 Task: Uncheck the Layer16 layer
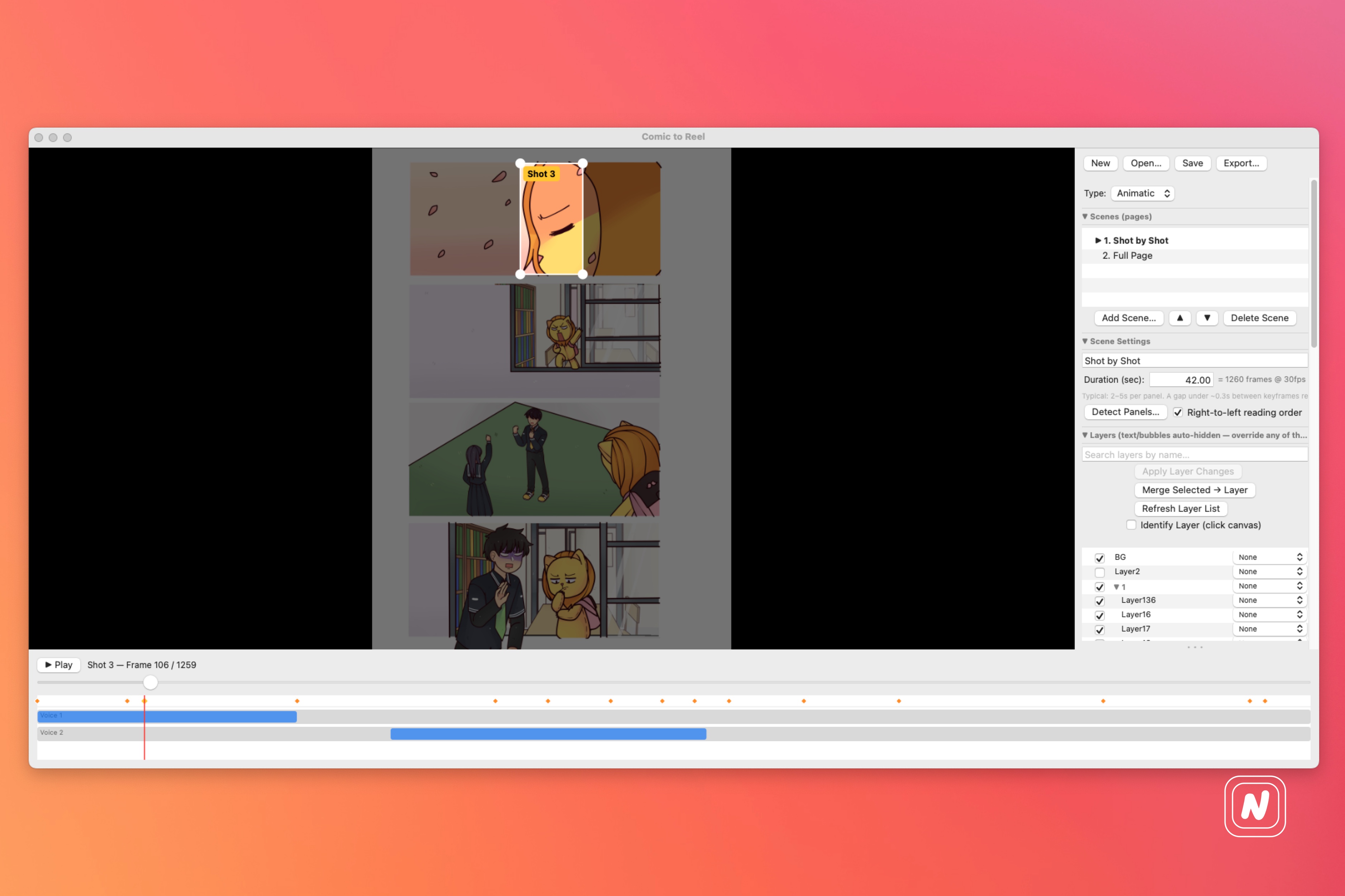(1099, 615)
